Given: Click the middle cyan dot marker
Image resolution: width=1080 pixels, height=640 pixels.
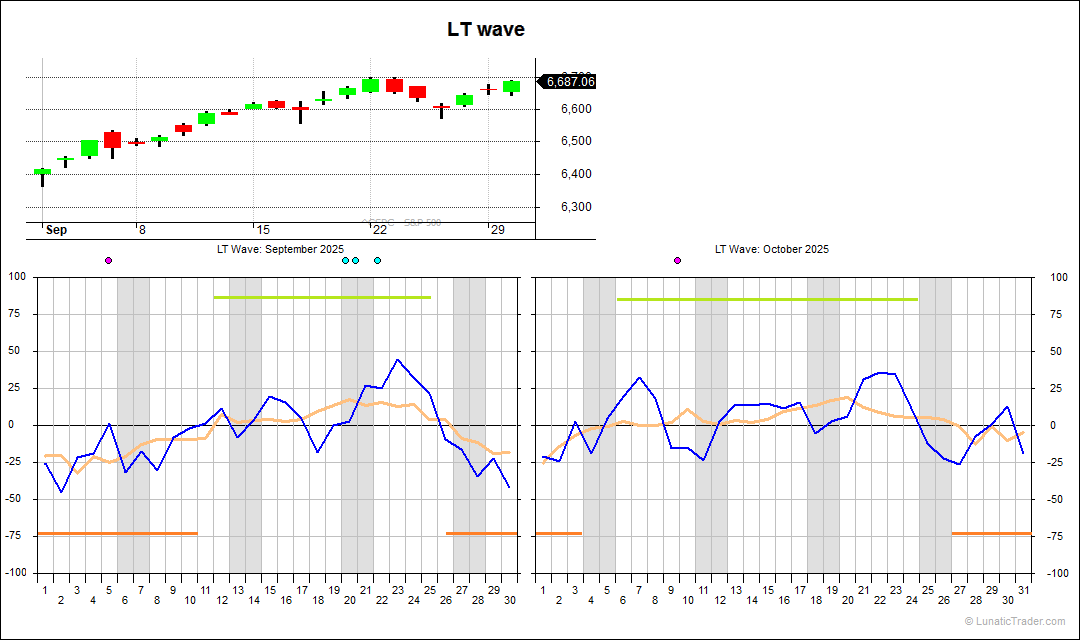Looking at the screenshot, I should (x=355, y=260).
